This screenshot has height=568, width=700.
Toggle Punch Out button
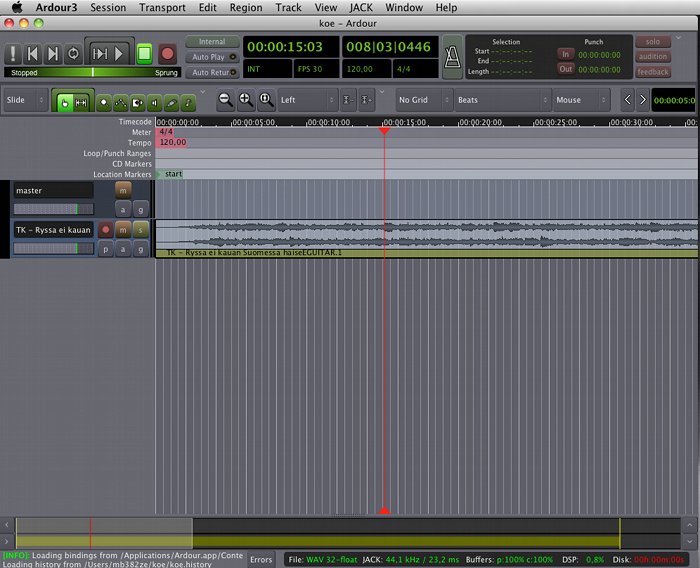566,69
